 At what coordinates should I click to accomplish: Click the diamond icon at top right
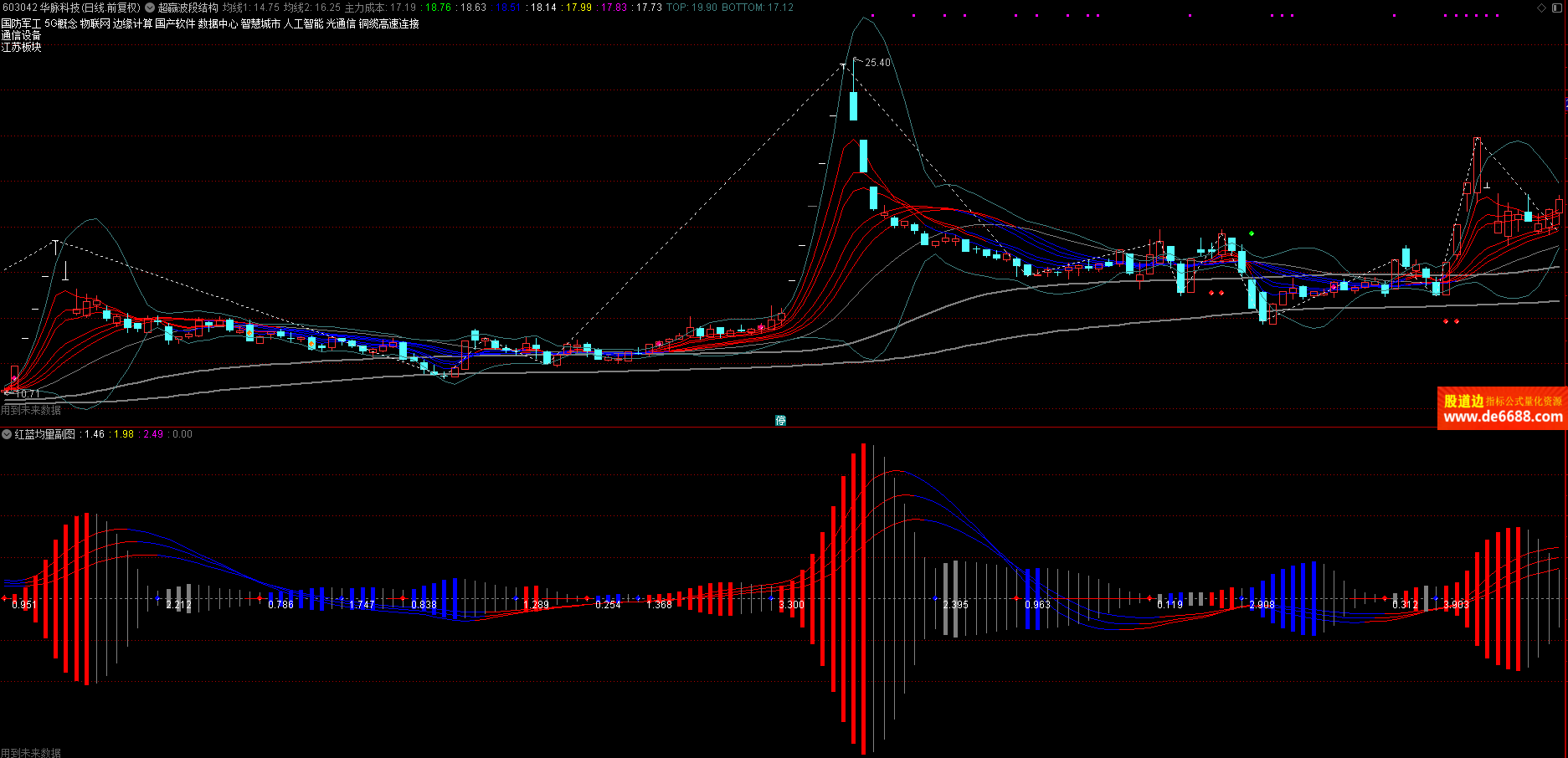pyautogui.click(x=1542, y=8)
